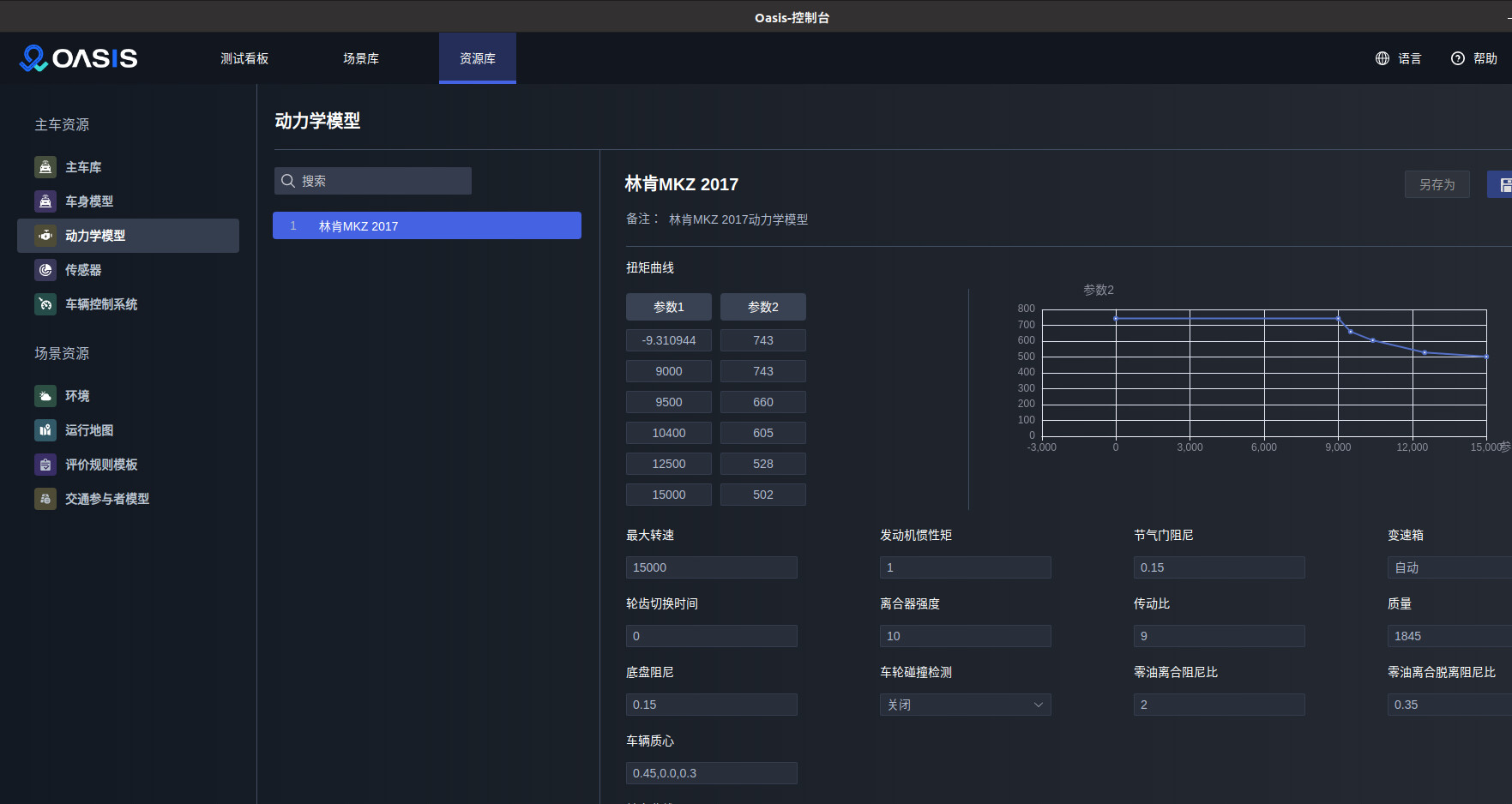Click the 参数2 column header button
This screenshot has width=1512, height=804.
[763, 307]
